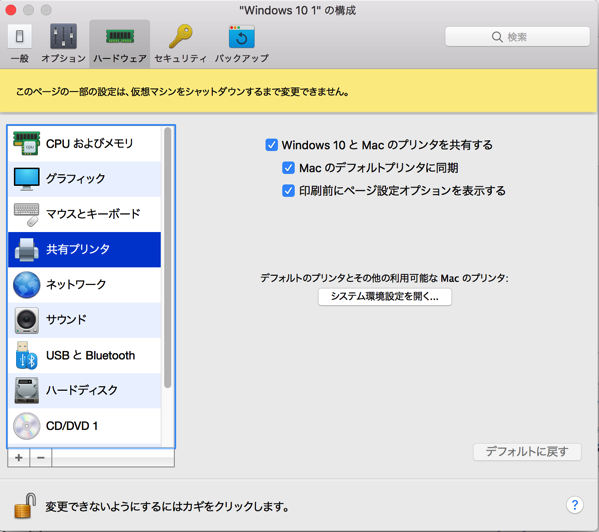599x532 pixels.
Task: Select the CPU およびメモリ chip icon
Action: pyautogui.click(x=26, y=144)
